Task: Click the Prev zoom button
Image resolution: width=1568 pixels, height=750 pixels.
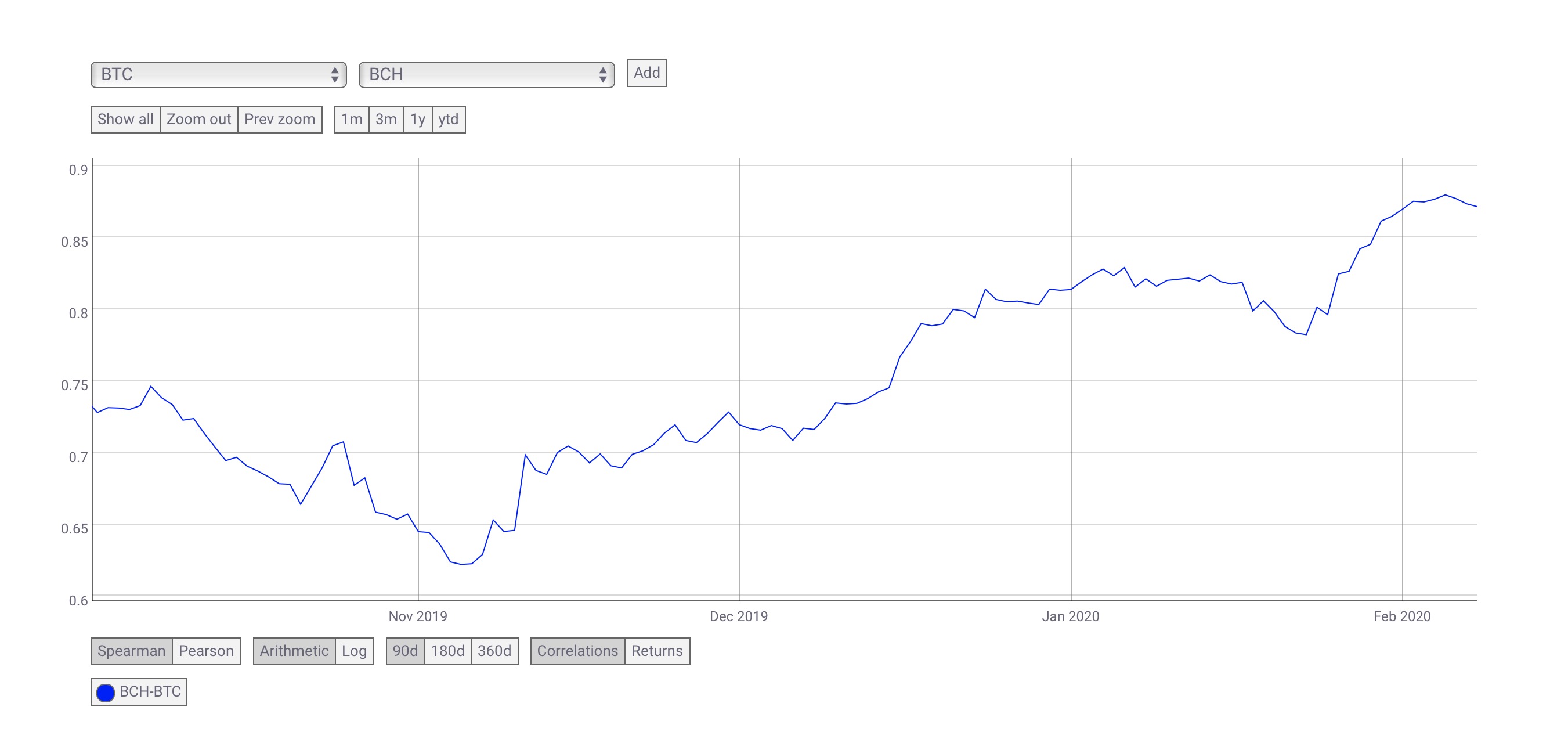Action: click(x=279, y=120)
